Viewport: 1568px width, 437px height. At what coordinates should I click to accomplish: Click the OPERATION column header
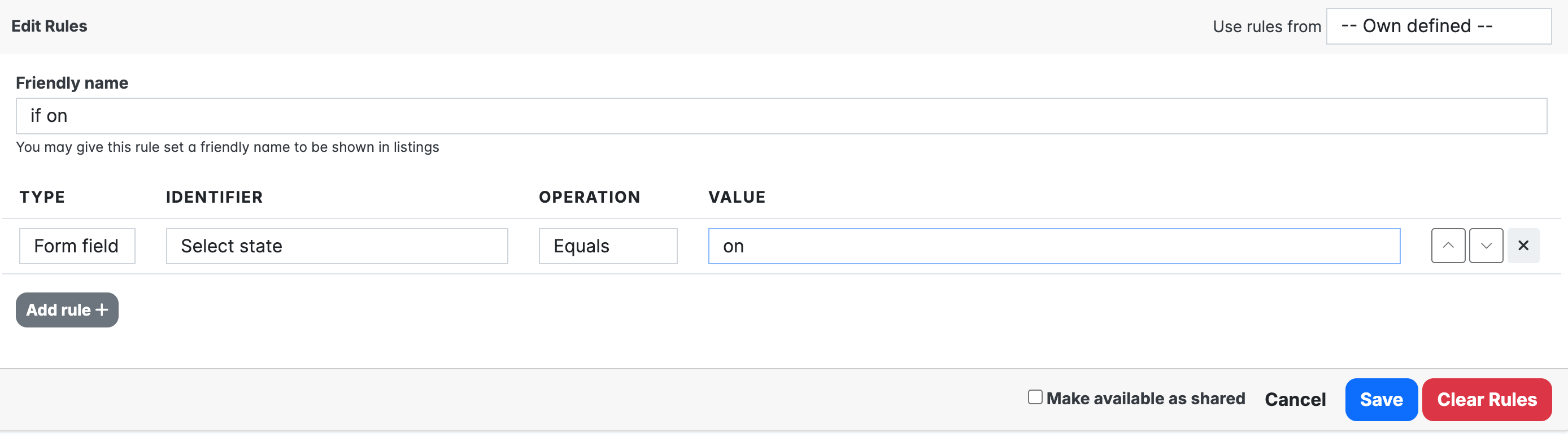[589, 197]
